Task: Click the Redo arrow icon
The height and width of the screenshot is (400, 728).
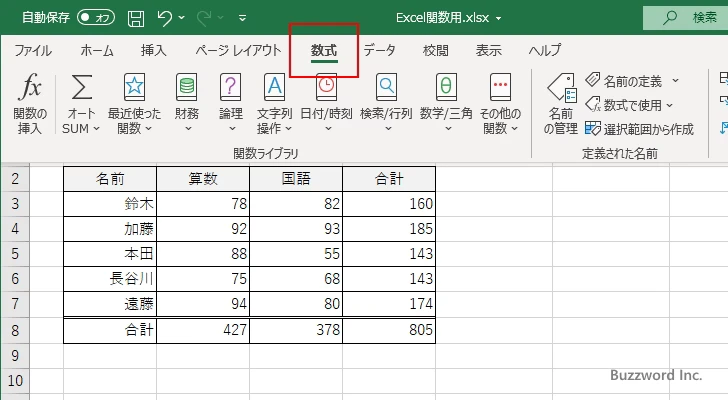Action: pos(204,18)
